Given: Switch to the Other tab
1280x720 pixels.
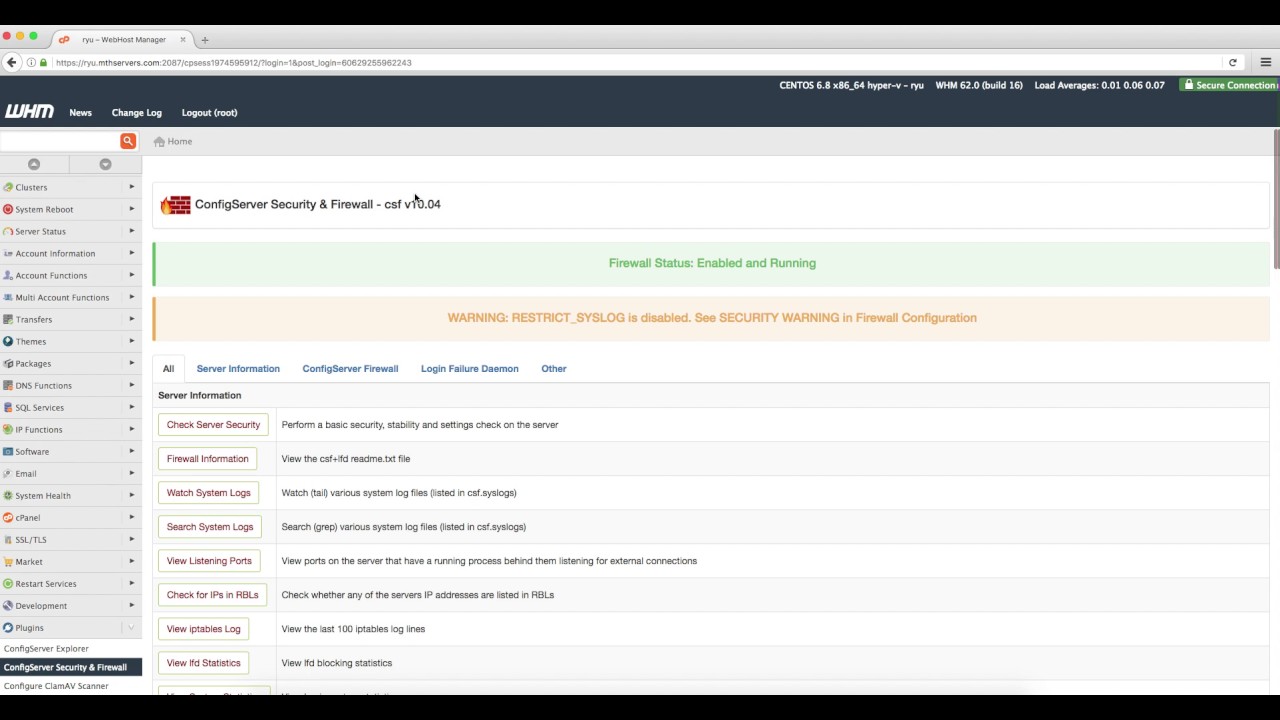Looking at the screenshot, I should click(554, 368).
